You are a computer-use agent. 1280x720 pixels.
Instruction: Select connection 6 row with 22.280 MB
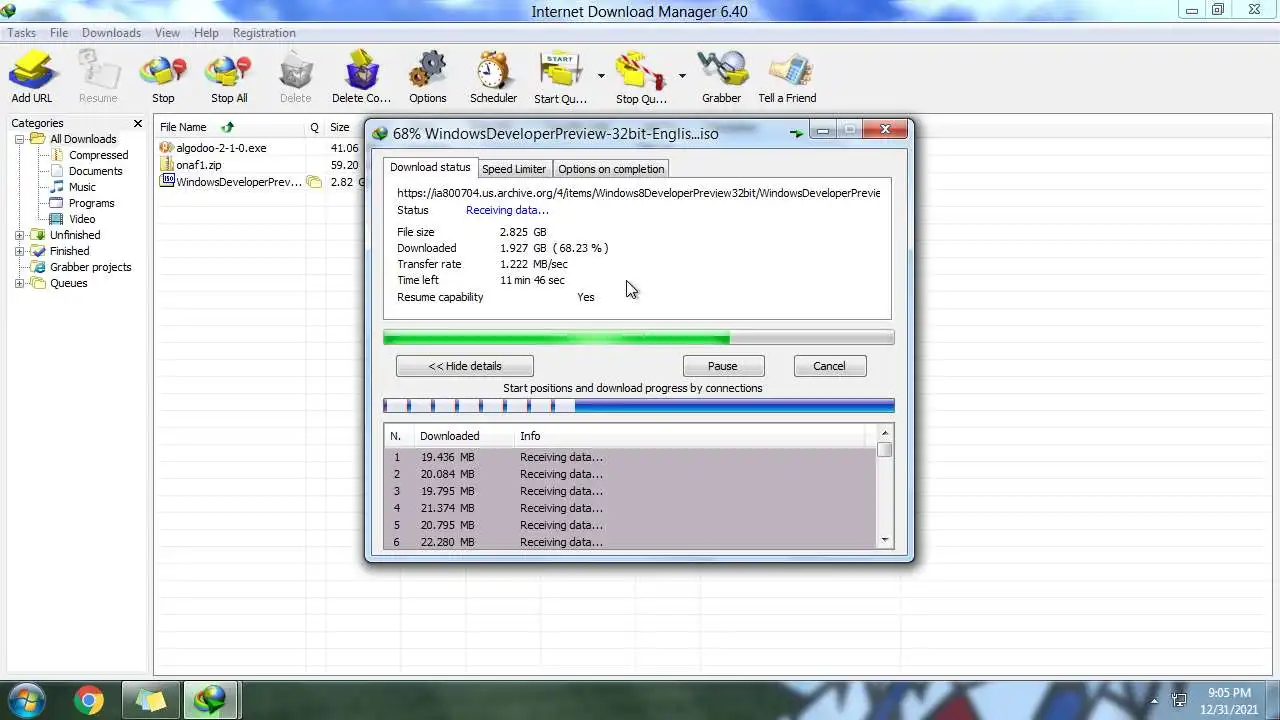630,541
